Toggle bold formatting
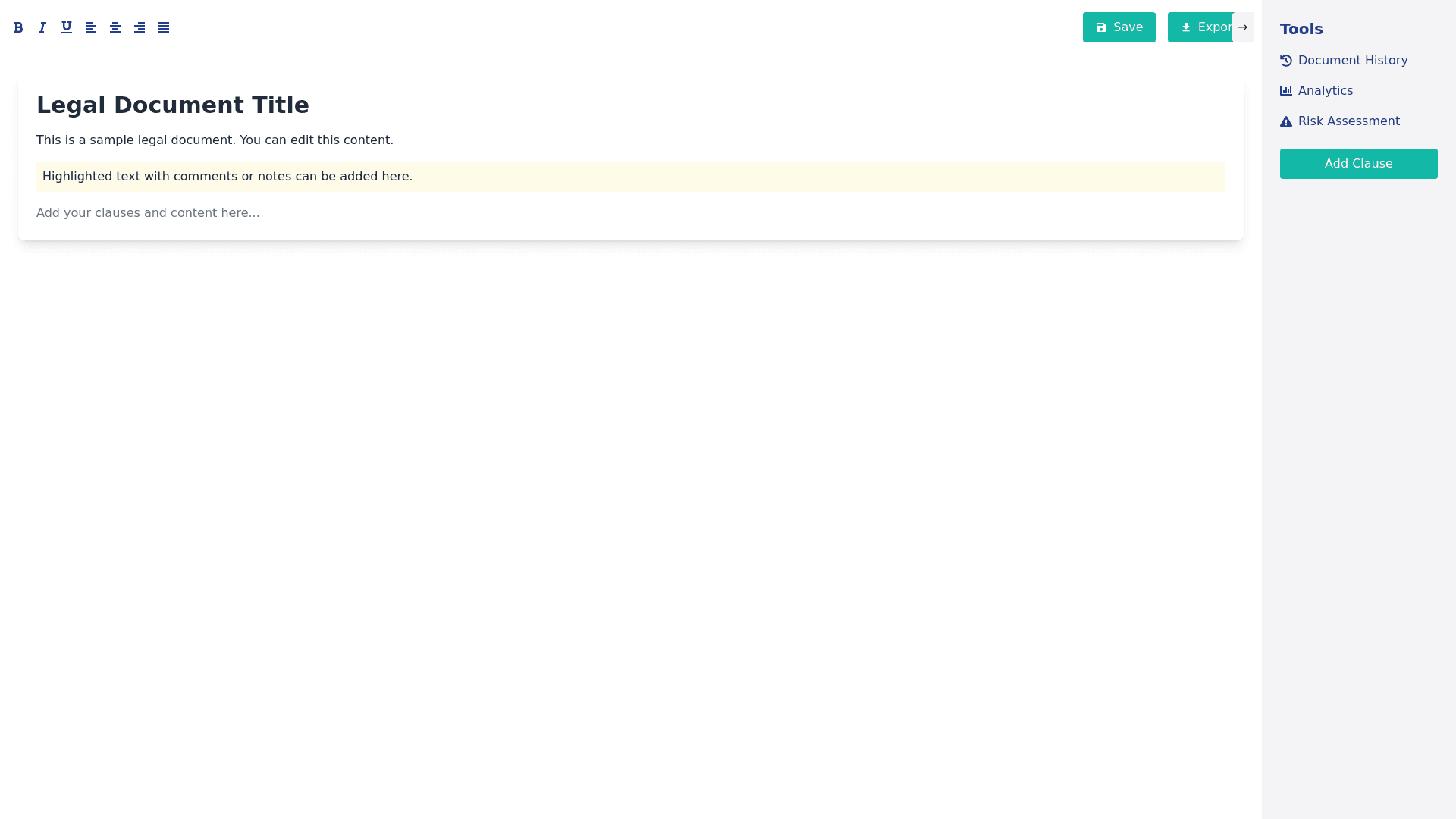The width and height of the screenshot is (1456, 819). pos(18,27)
